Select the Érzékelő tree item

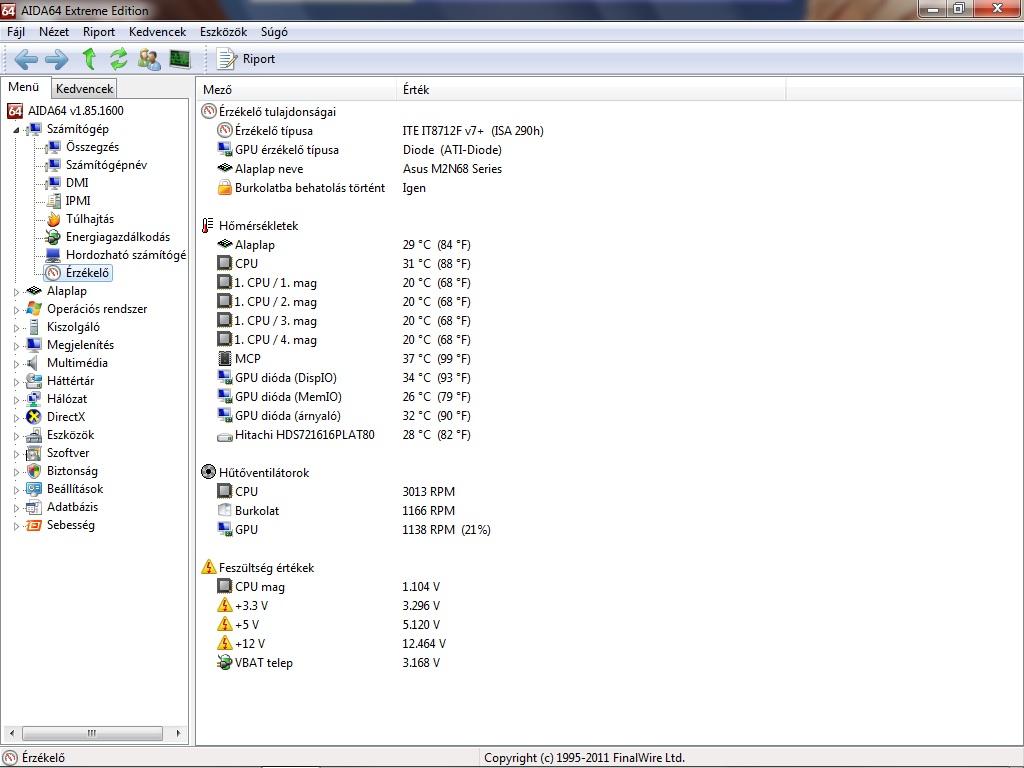[x=88, y=273]
